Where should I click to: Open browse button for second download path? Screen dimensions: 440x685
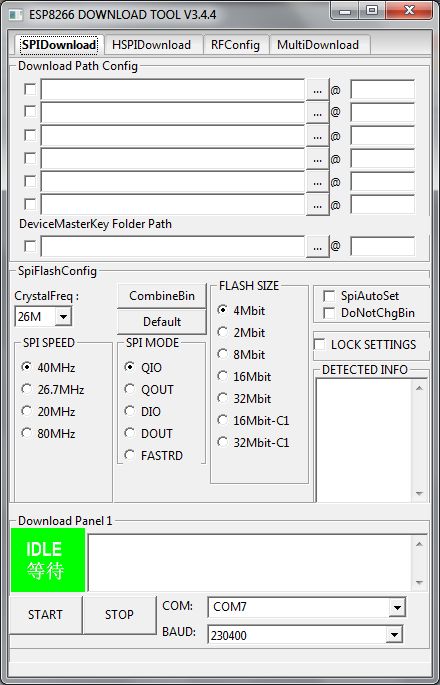coord(318,113)
